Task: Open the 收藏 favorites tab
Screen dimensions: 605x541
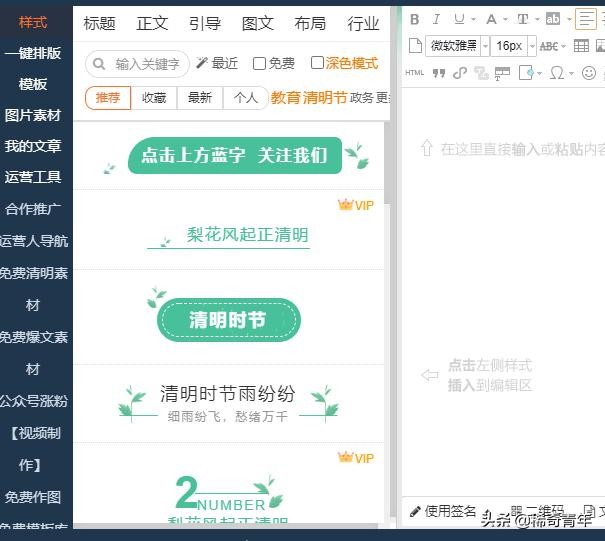Action: pos(154,97)
